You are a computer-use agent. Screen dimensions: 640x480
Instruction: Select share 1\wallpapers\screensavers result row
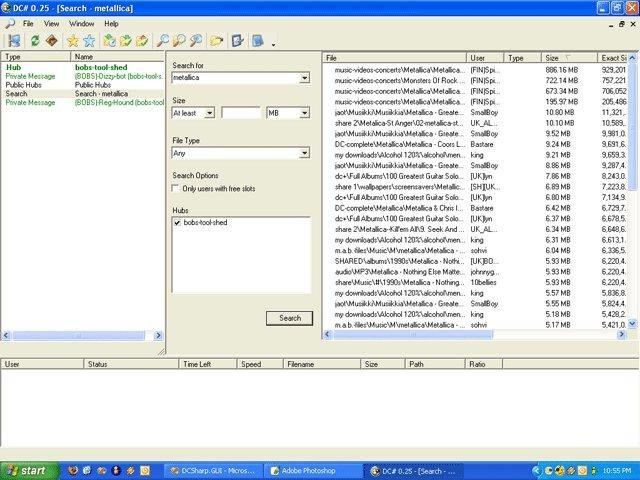(x=476, y=187)
